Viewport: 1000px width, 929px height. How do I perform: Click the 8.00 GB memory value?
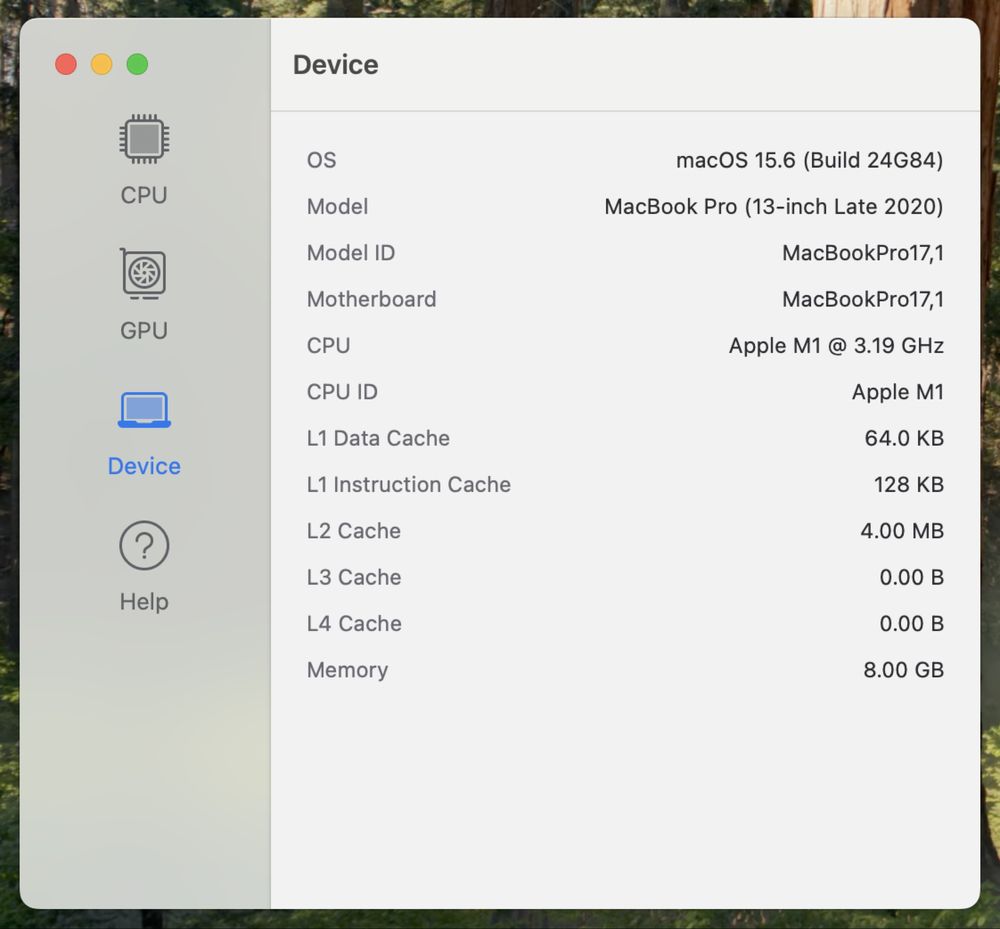pos(903,670)
